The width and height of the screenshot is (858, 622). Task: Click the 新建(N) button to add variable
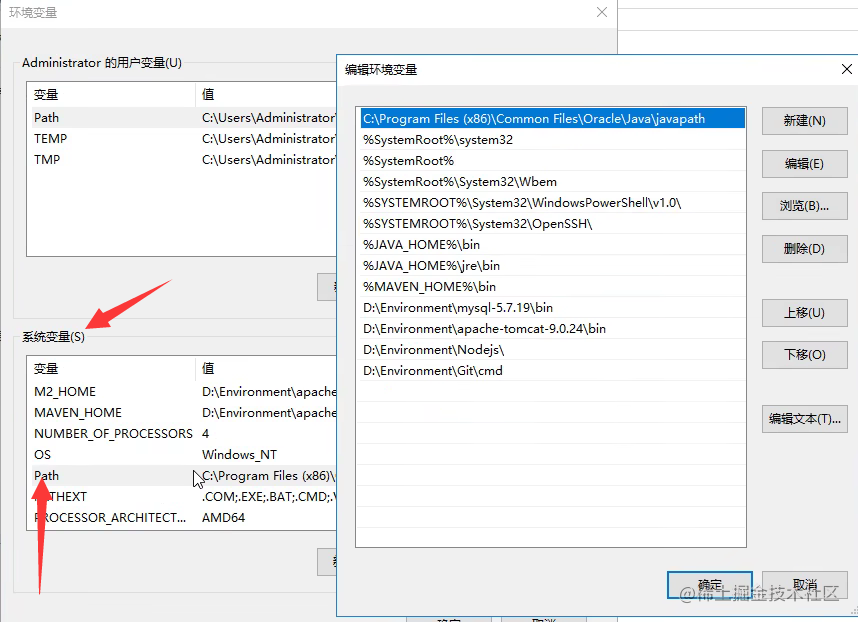[804, 120]
